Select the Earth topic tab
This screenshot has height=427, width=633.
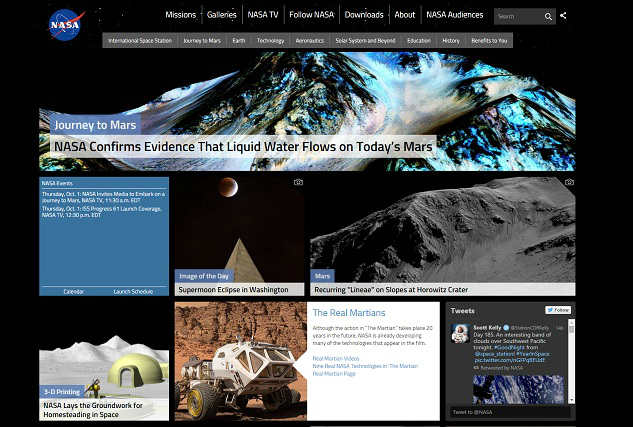pos(239,40)
